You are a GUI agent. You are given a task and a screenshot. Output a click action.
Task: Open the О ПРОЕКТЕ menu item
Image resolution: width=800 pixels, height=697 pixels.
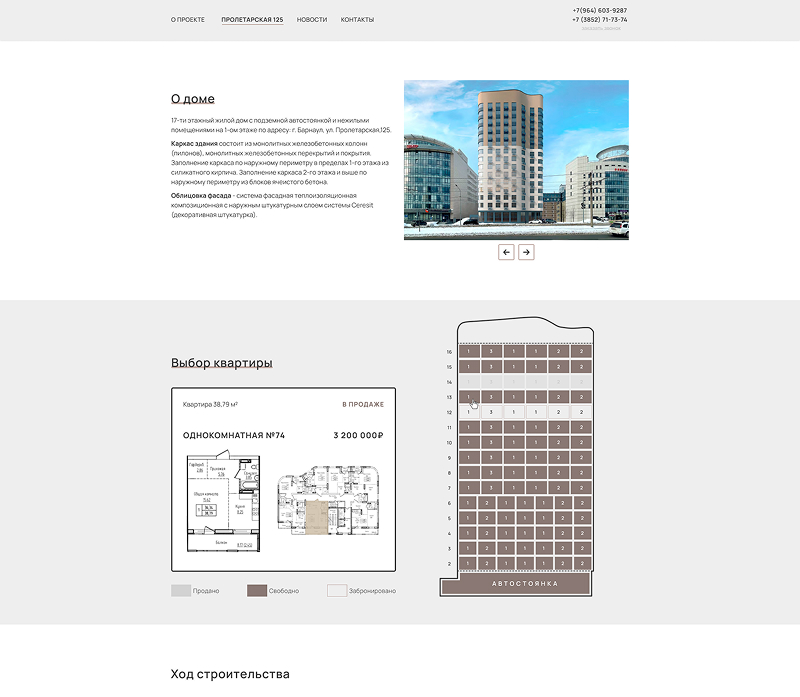(x=187, y=20)
